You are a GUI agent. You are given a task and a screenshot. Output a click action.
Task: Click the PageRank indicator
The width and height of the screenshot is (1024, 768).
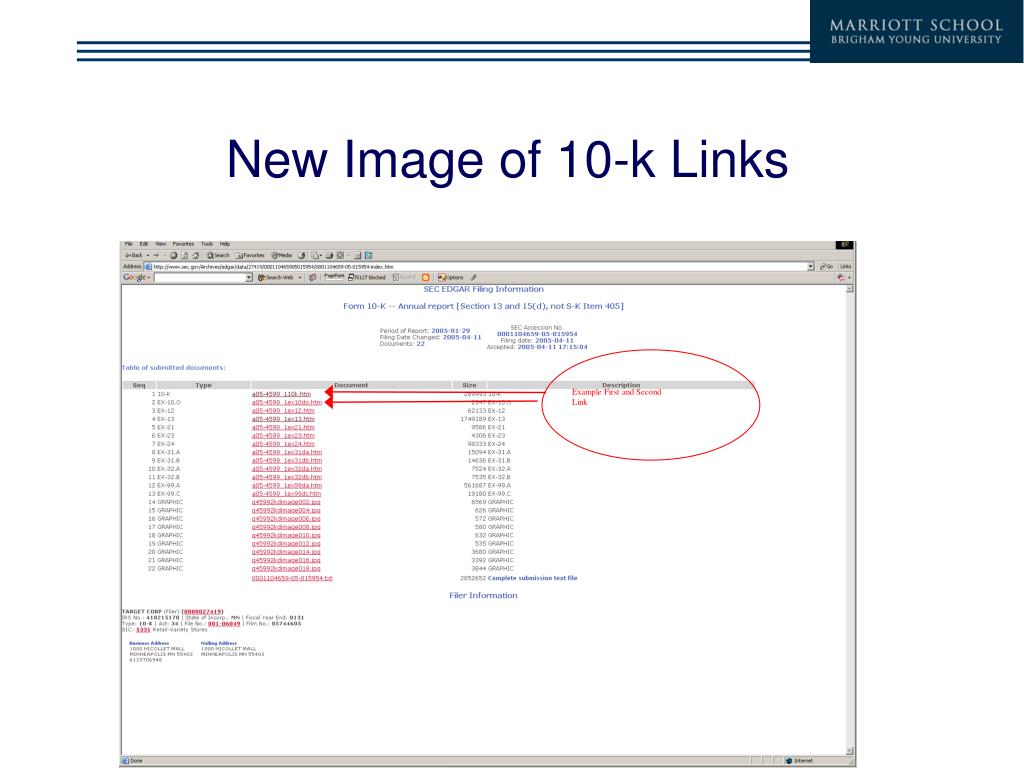(x=334, y=277)
